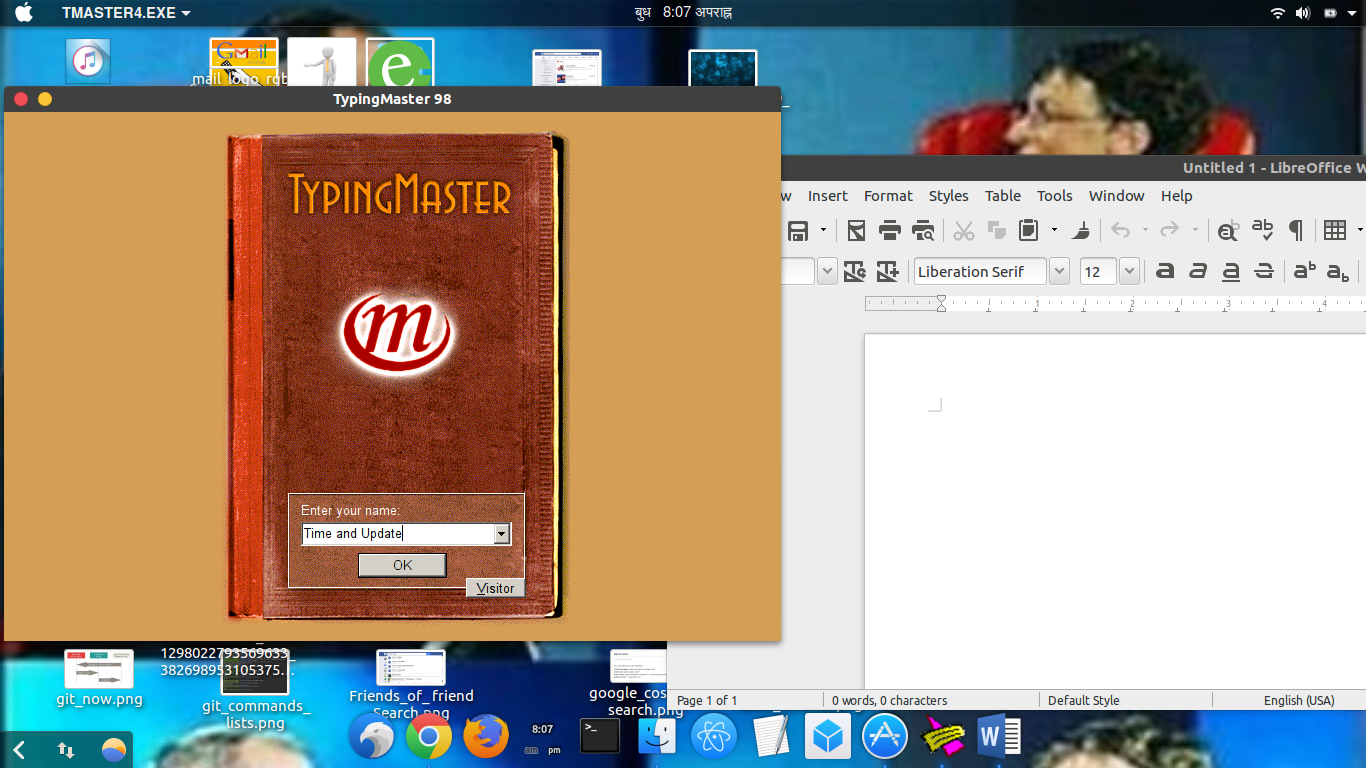Click the indent marker on the ruler
This screenshot has width=1366, height=768.
pos(941,303)
